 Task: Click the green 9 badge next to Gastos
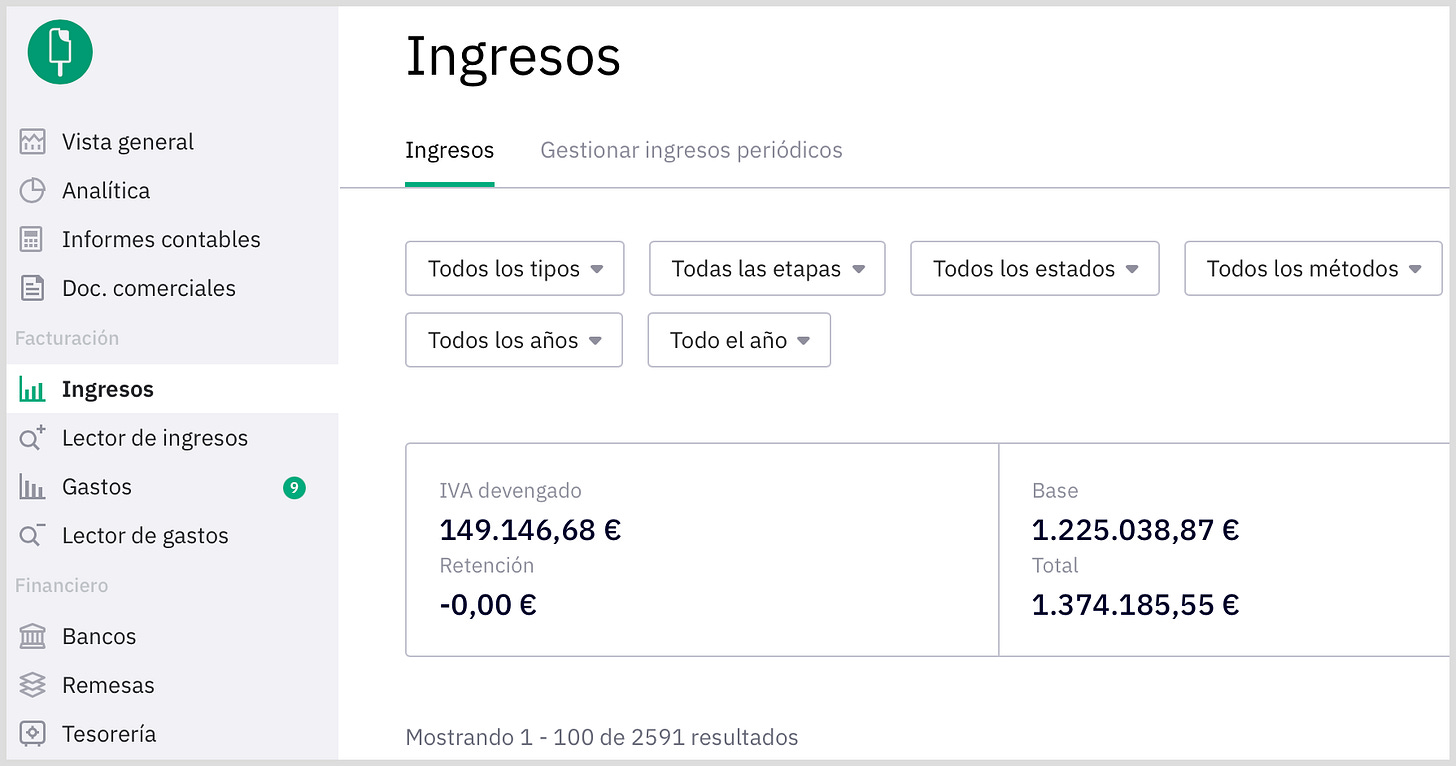point(294,486)
